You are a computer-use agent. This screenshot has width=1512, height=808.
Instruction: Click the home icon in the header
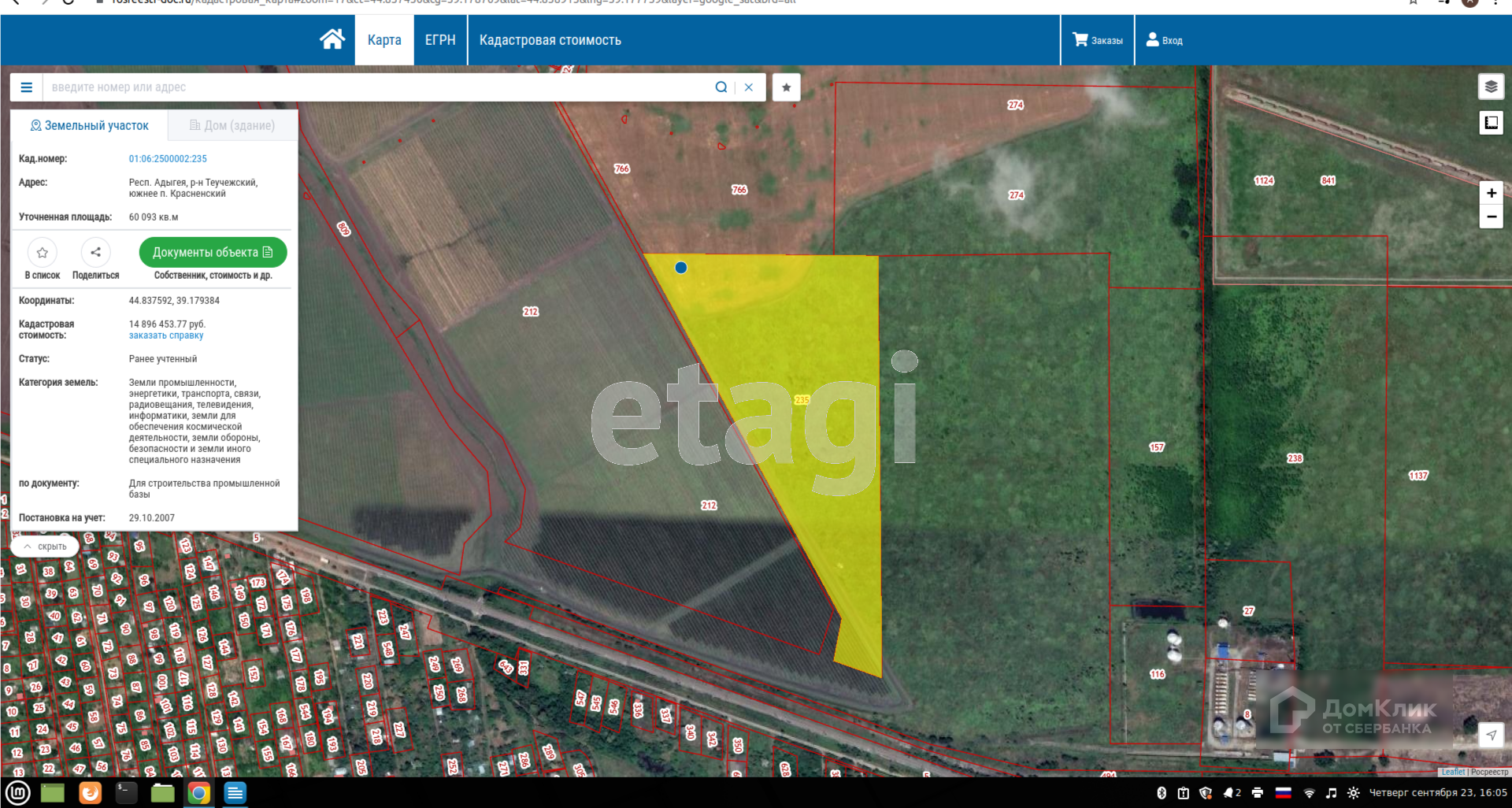click(x=332, y=39)
